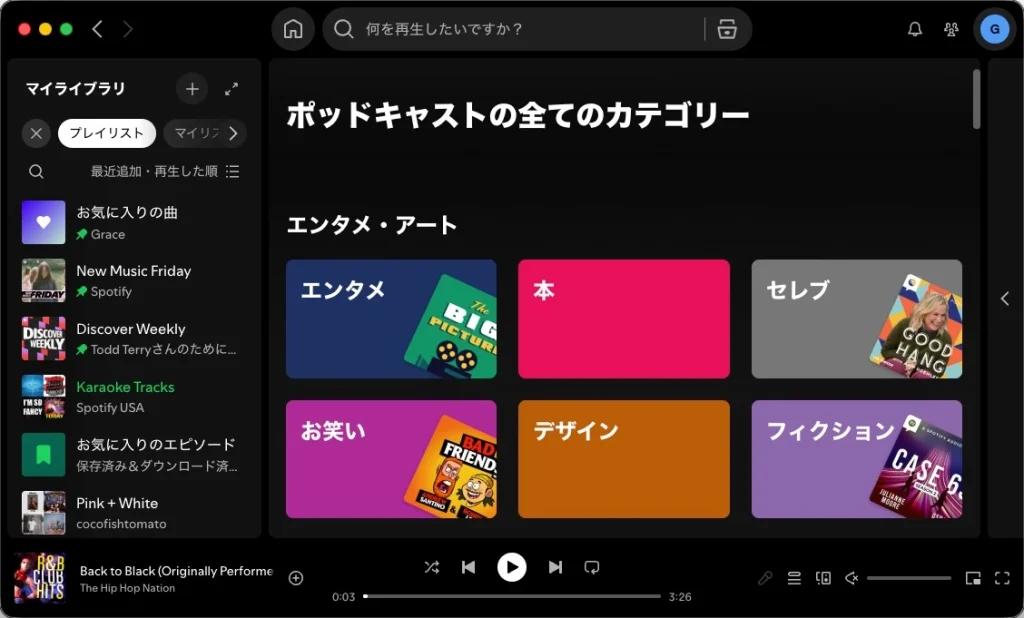The height and width of the screenshot is (618, 1024).
Task: Open the play queue icon
Action: point(794,578)
